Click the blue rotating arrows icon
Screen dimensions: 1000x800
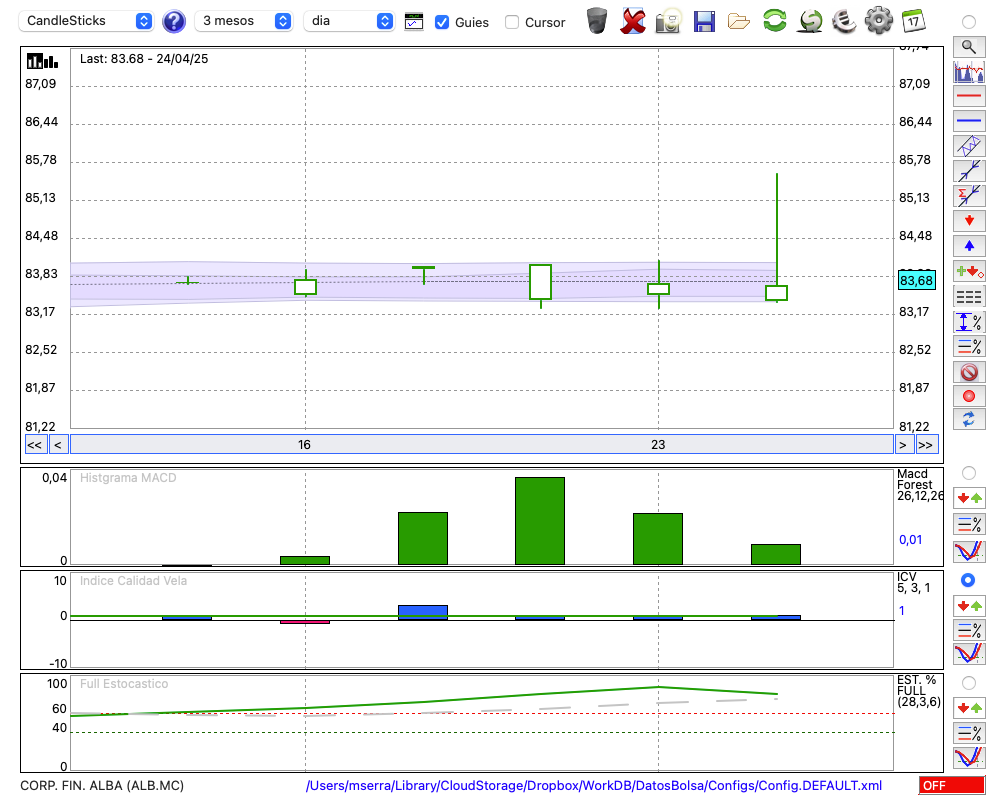(x=969, y=420)
